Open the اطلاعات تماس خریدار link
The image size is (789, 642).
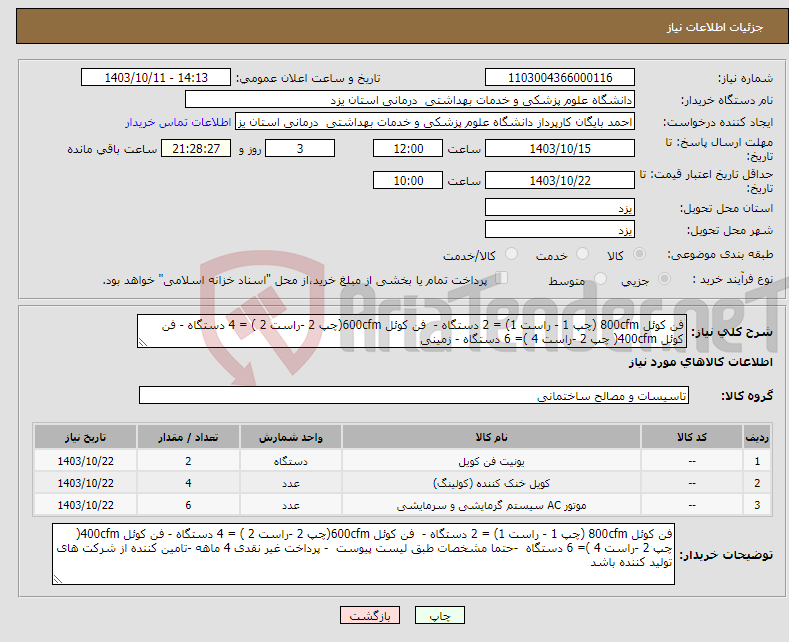coord(178,122)
